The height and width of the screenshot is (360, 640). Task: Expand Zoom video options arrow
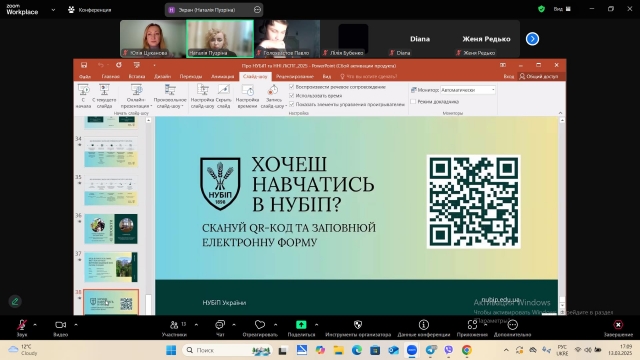(76, 325)
